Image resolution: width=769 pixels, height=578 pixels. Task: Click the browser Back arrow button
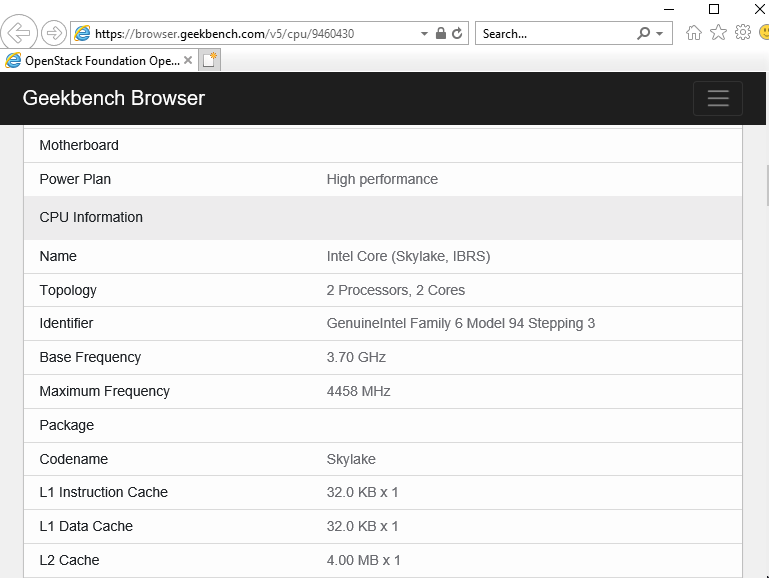click(20, 33)
